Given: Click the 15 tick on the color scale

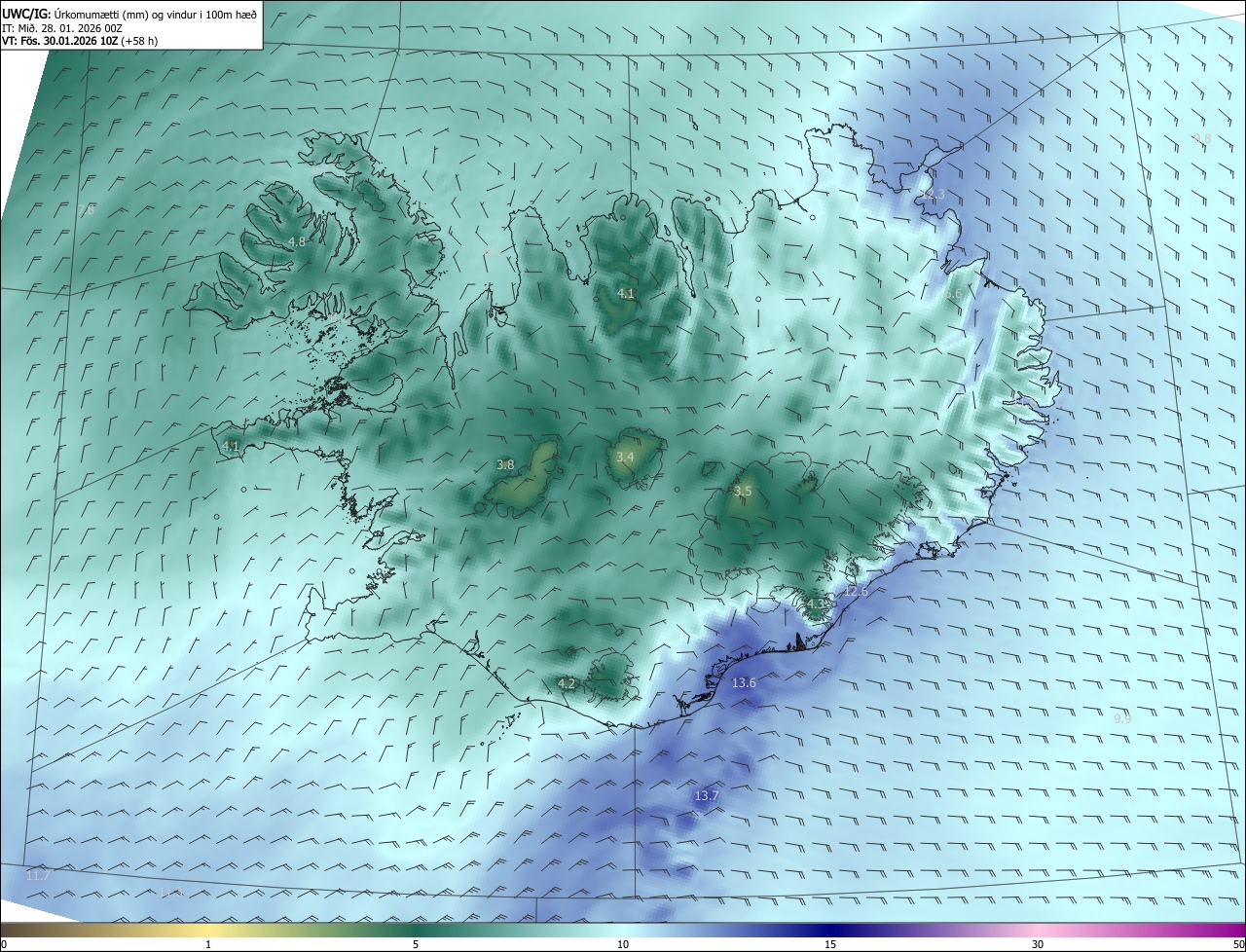Looking at the screenshot, I should (x=830, y=944).
